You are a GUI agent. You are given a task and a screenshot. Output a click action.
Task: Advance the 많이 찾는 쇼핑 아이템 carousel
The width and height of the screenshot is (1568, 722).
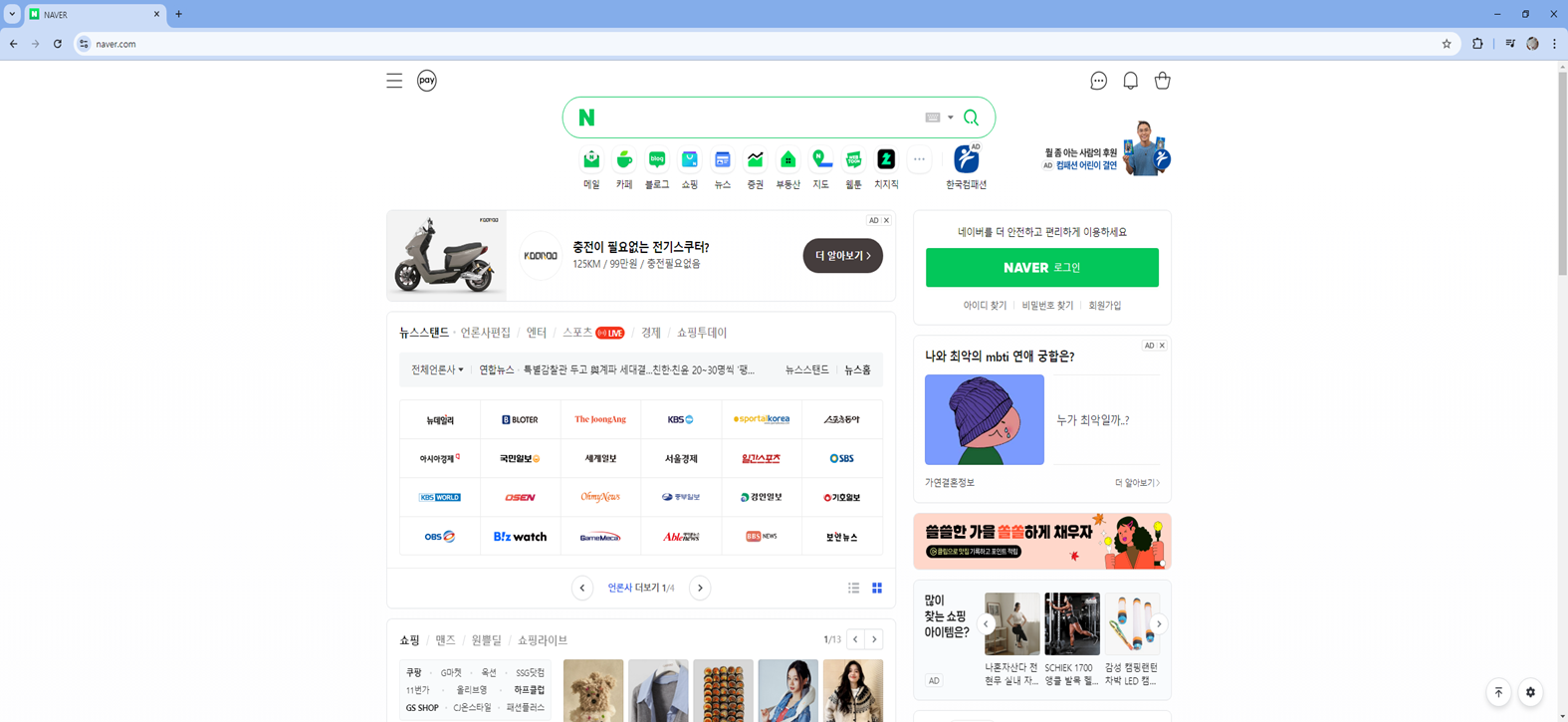pos(1159,624)
